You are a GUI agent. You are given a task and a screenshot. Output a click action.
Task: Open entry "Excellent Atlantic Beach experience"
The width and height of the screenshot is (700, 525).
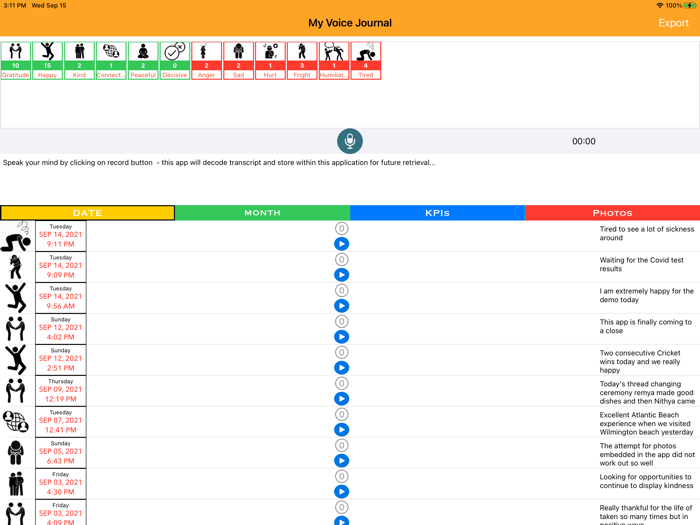pyautogui.click(x=646, y=423)
